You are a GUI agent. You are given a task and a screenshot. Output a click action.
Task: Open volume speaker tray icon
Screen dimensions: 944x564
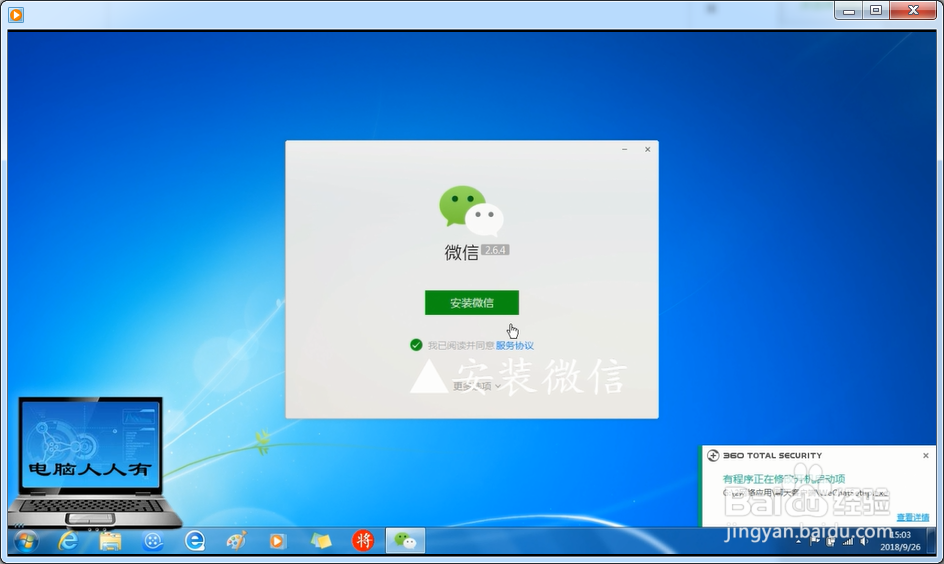coord(864,541)
